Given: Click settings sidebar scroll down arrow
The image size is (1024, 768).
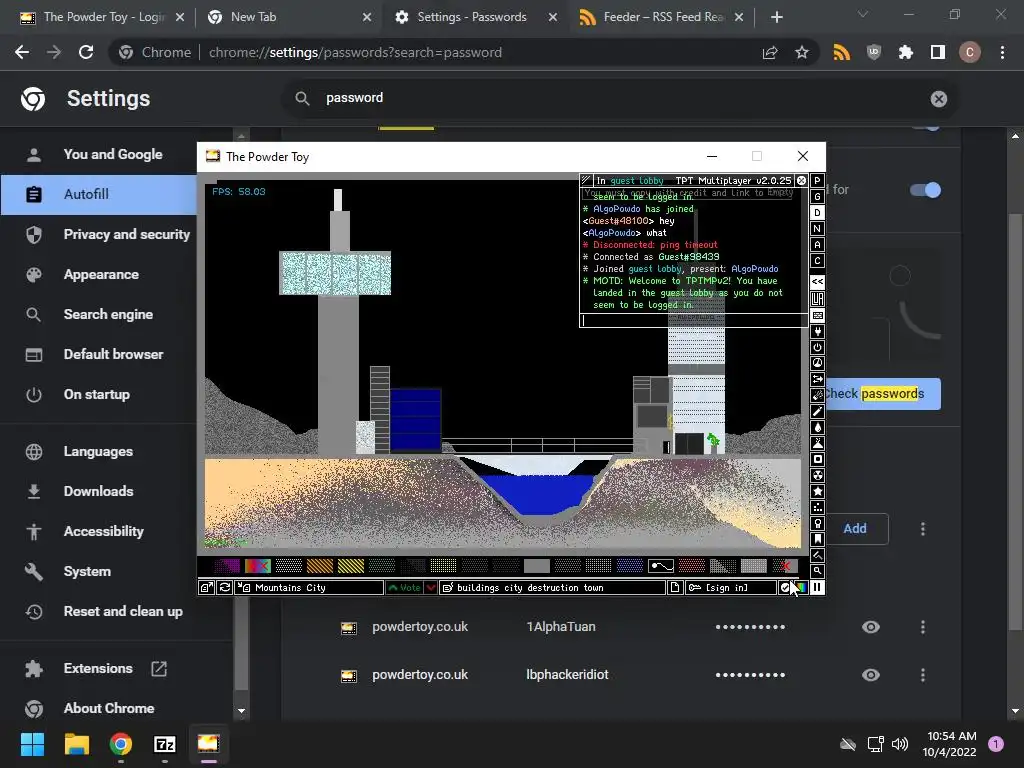Looking at the screenshot, I should (x=242, y=711).
